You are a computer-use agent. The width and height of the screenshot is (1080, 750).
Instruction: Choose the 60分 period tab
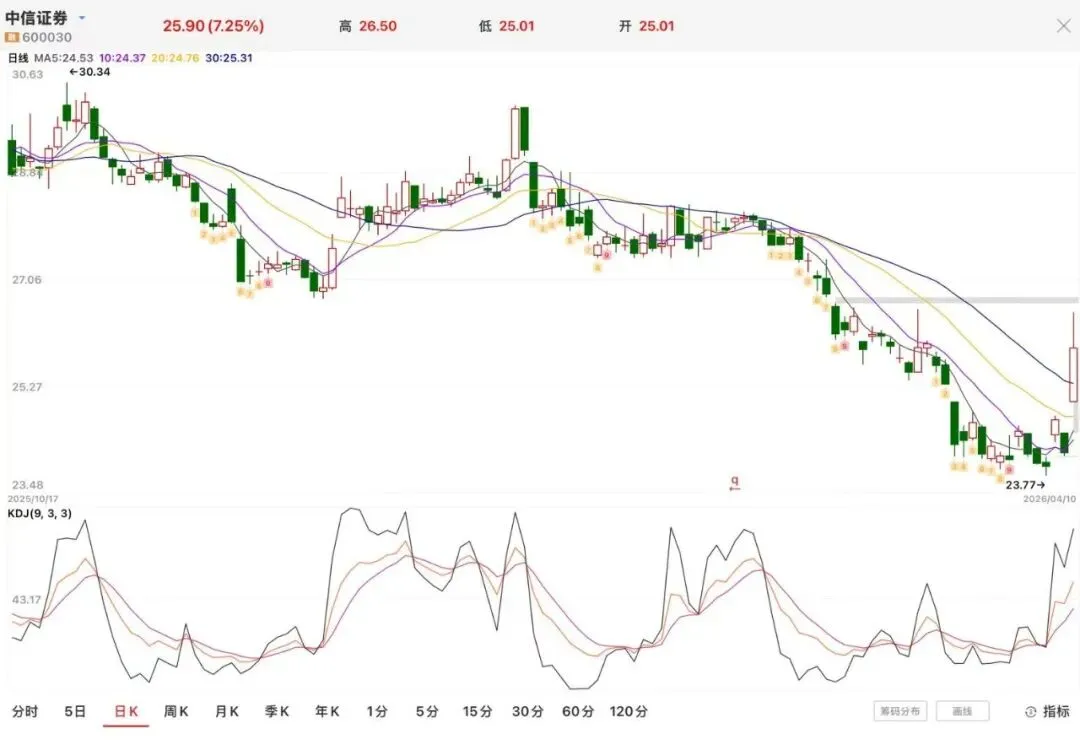click(x=578, y=711)
